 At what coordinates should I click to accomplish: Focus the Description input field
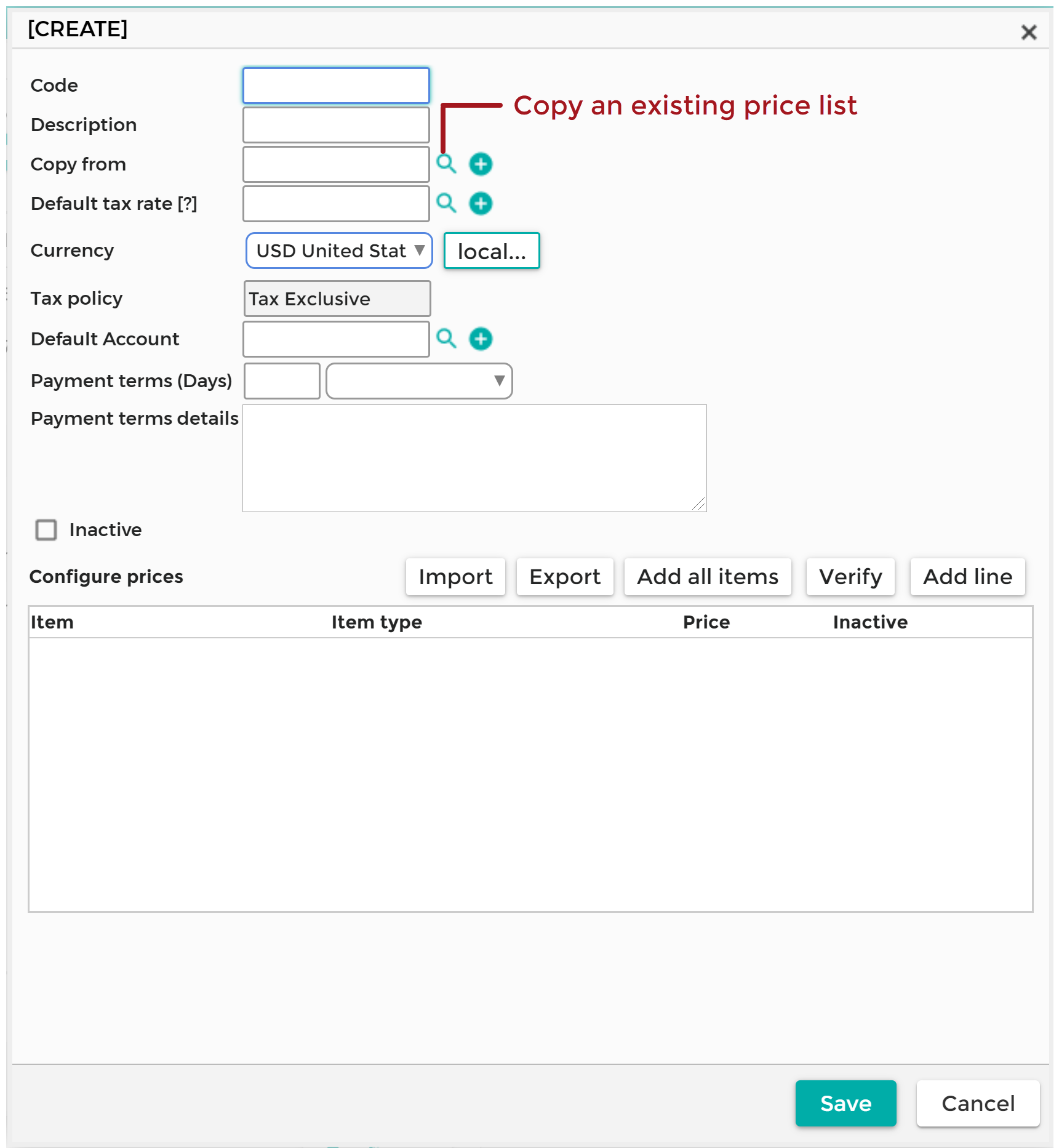pyautogui.click(x=336, y=125)
